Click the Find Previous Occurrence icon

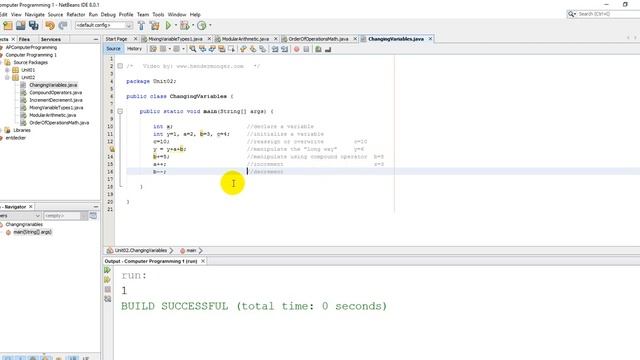pos(202,49)
